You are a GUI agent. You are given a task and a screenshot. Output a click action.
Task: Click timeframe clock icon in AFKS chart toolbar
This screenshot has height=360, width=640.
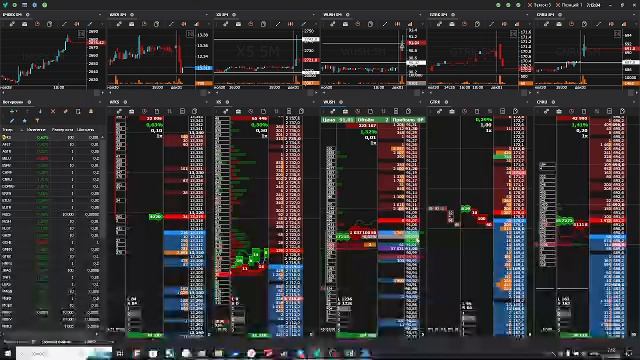(144, 24)
